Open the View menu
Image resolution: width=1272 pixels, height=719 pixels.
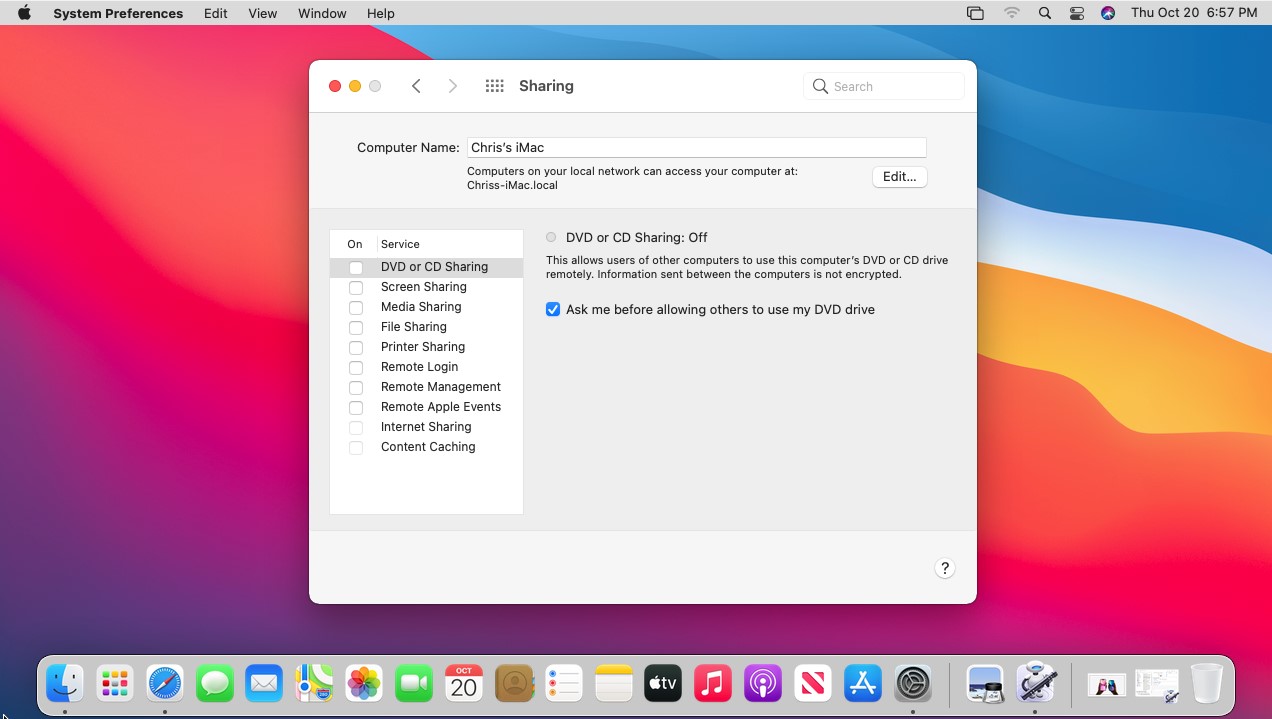pos(263,13)
